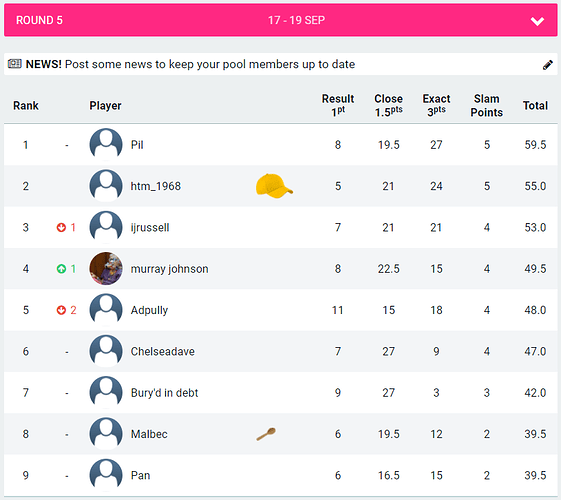This screenshot has height=500, width=561.
Task: Click the wooden spoon icon beside Malbec
Action: click(x=266, y=434)
